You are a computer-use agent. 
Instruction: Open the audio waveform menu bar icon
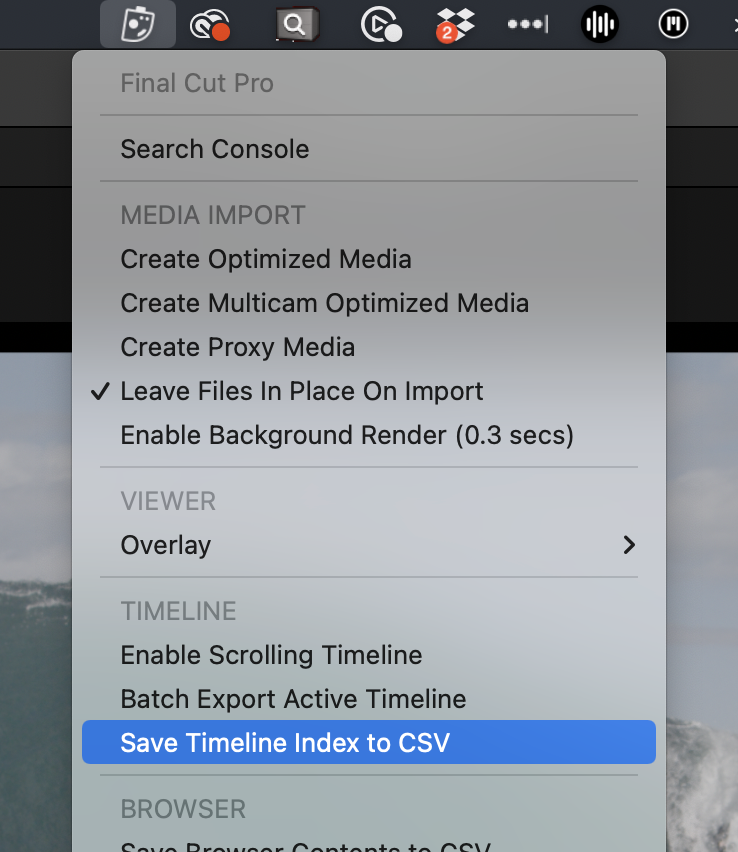[x=600, y=24]
